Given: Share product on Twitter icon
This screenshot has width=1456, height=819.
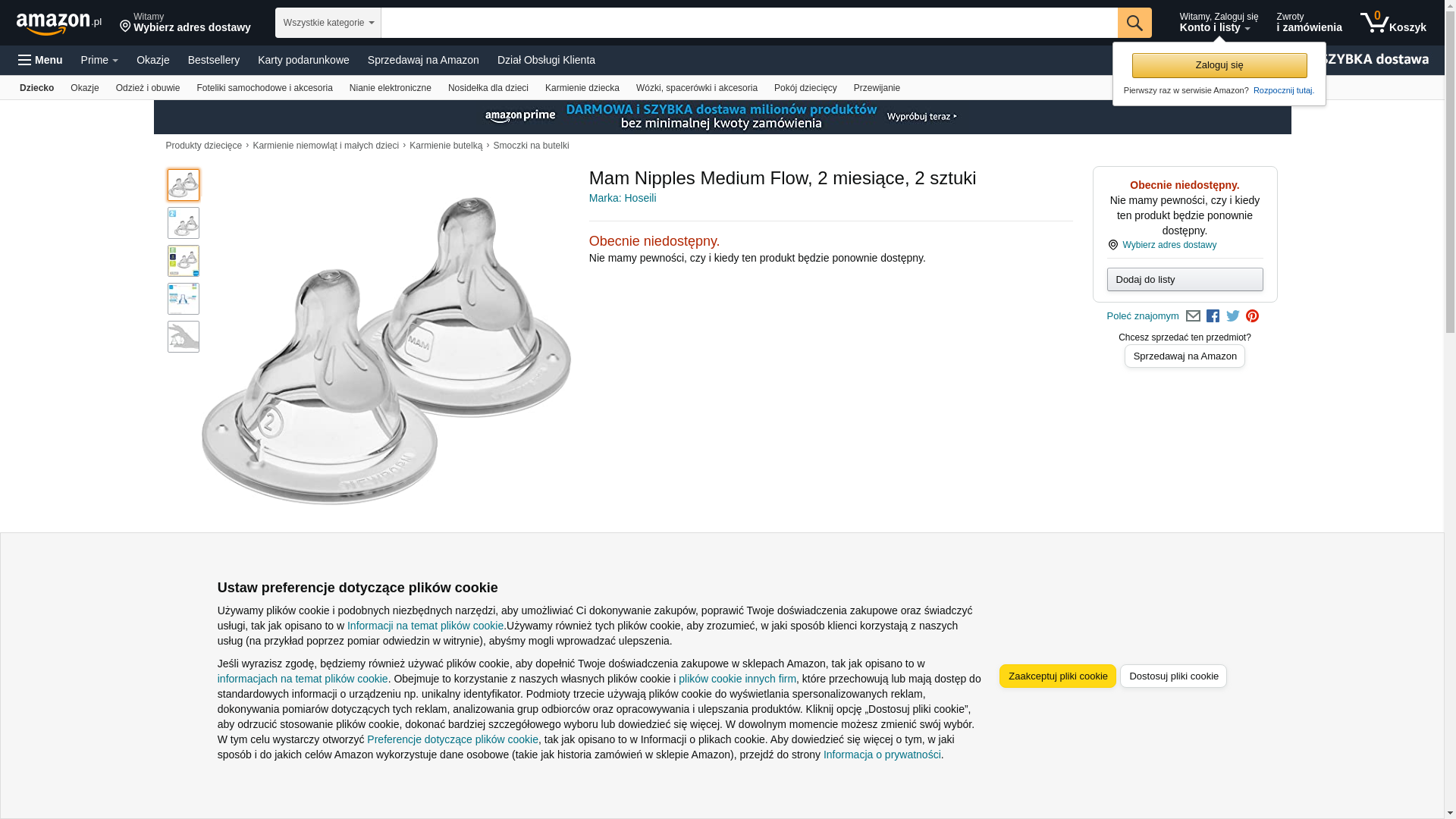Looking at the screenshot, I should (x=1233, y=316).
